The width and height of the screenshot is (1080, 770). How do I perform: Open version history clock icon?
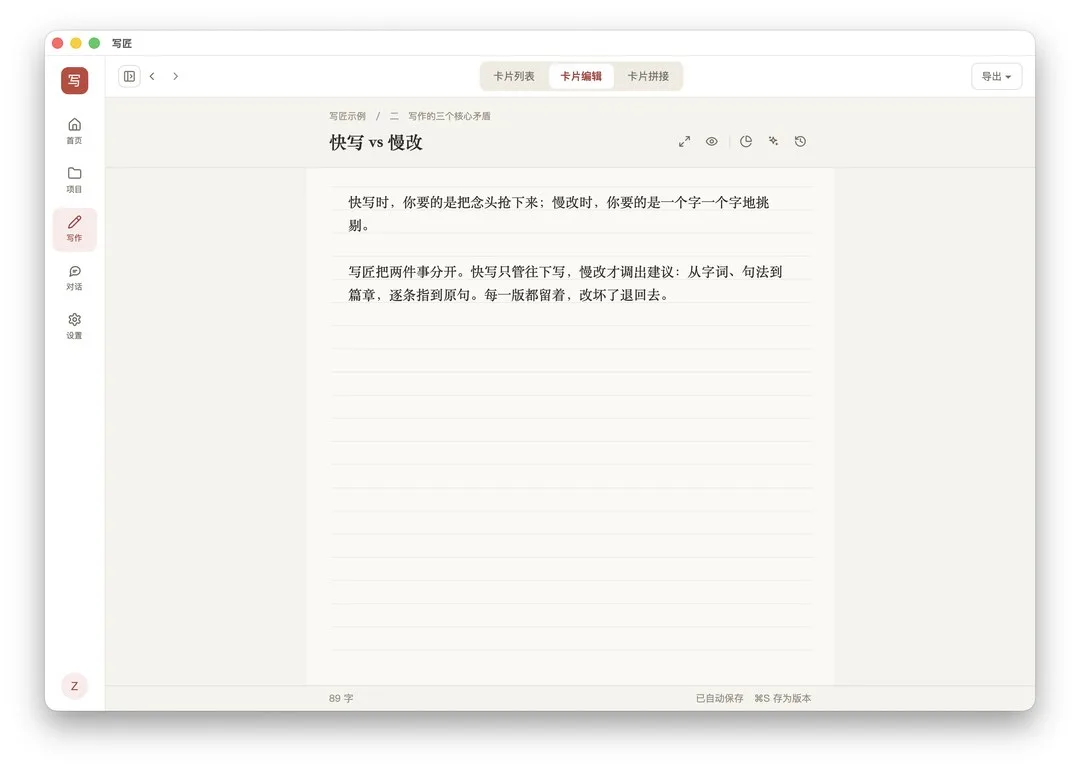[x=800, y=141]
